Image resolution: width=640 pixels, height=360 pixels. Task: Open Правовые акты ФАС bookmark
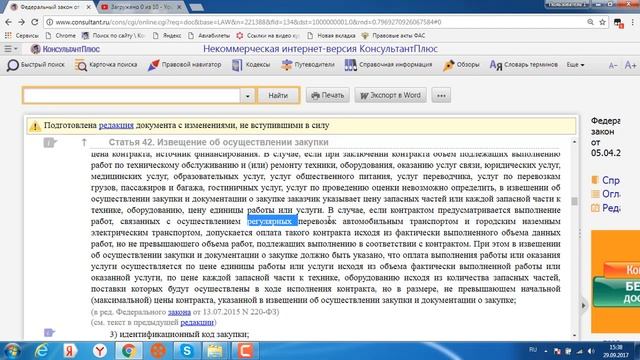click(393, 36)
